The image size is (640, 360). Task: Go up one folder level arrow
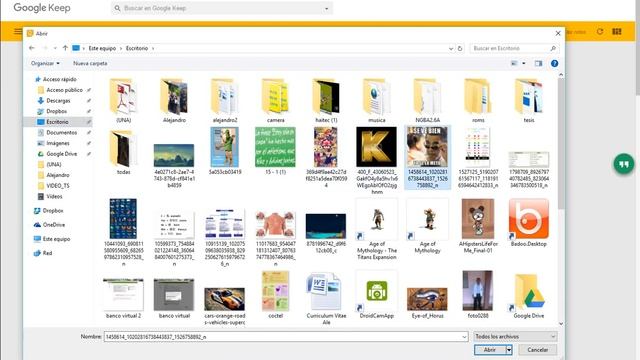(65, 48)
